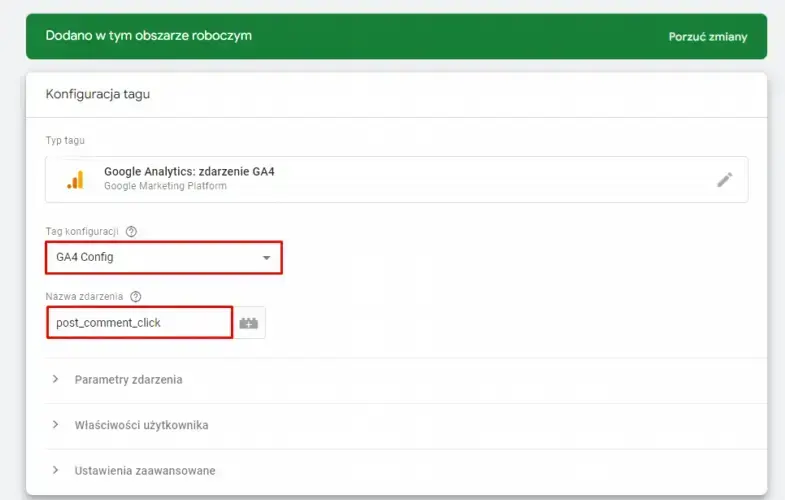The height and width of the screenshot is (500, 785).
Task: Expand the Ustawienia zaawansowane section
Action: 145,470
